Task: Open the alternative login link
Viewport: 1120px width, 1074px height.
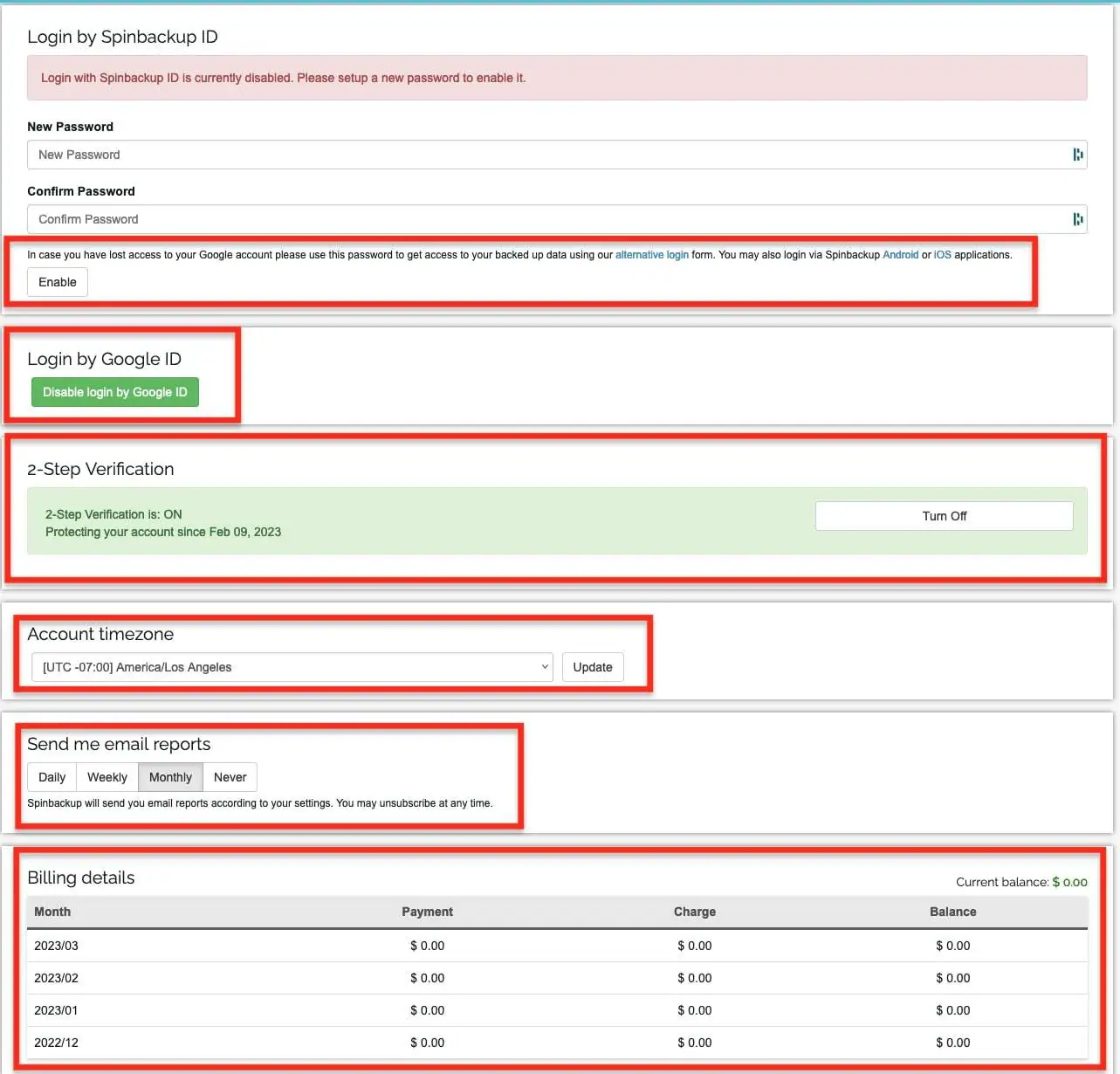Action: point(651,255)
